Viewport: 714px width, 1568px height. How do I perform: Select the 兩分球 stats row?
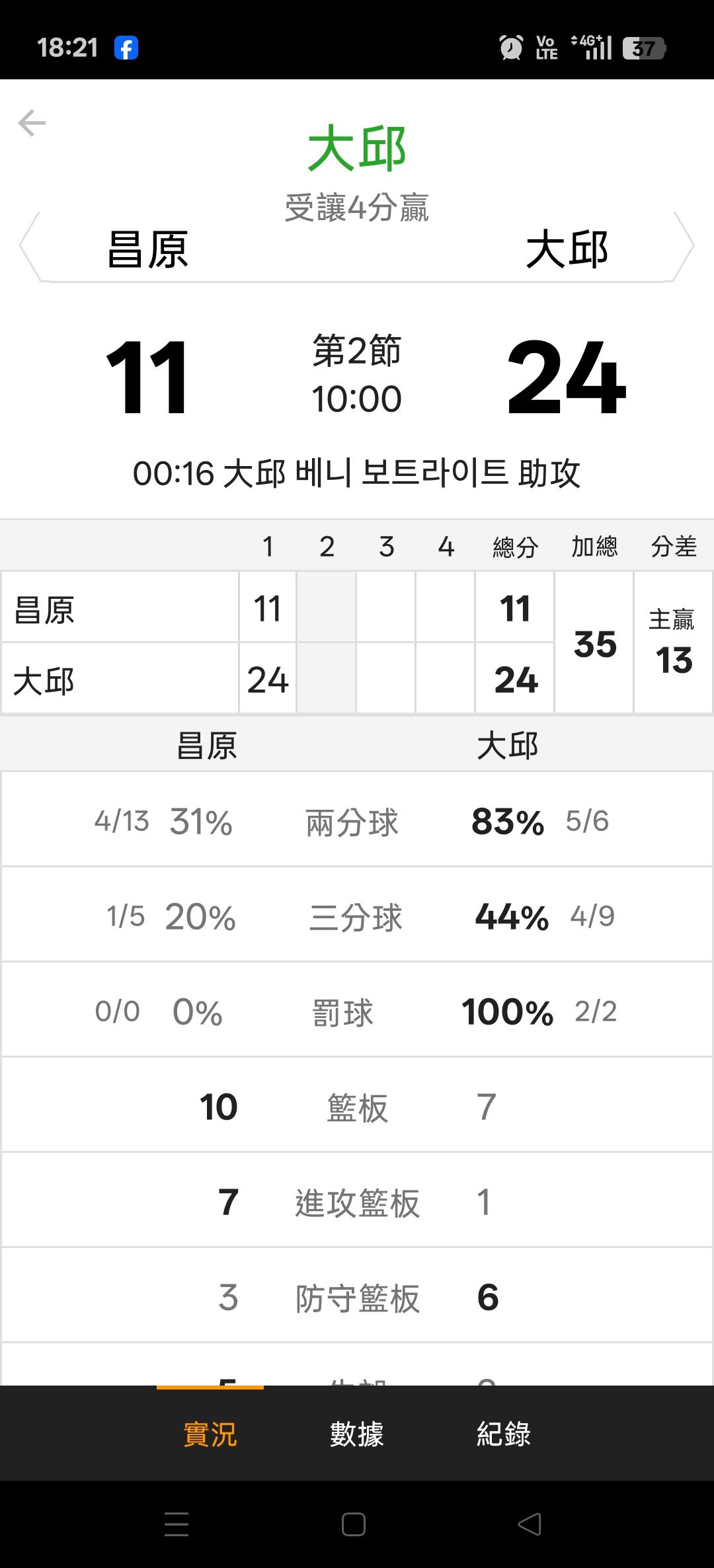click(x=357, y=822)
